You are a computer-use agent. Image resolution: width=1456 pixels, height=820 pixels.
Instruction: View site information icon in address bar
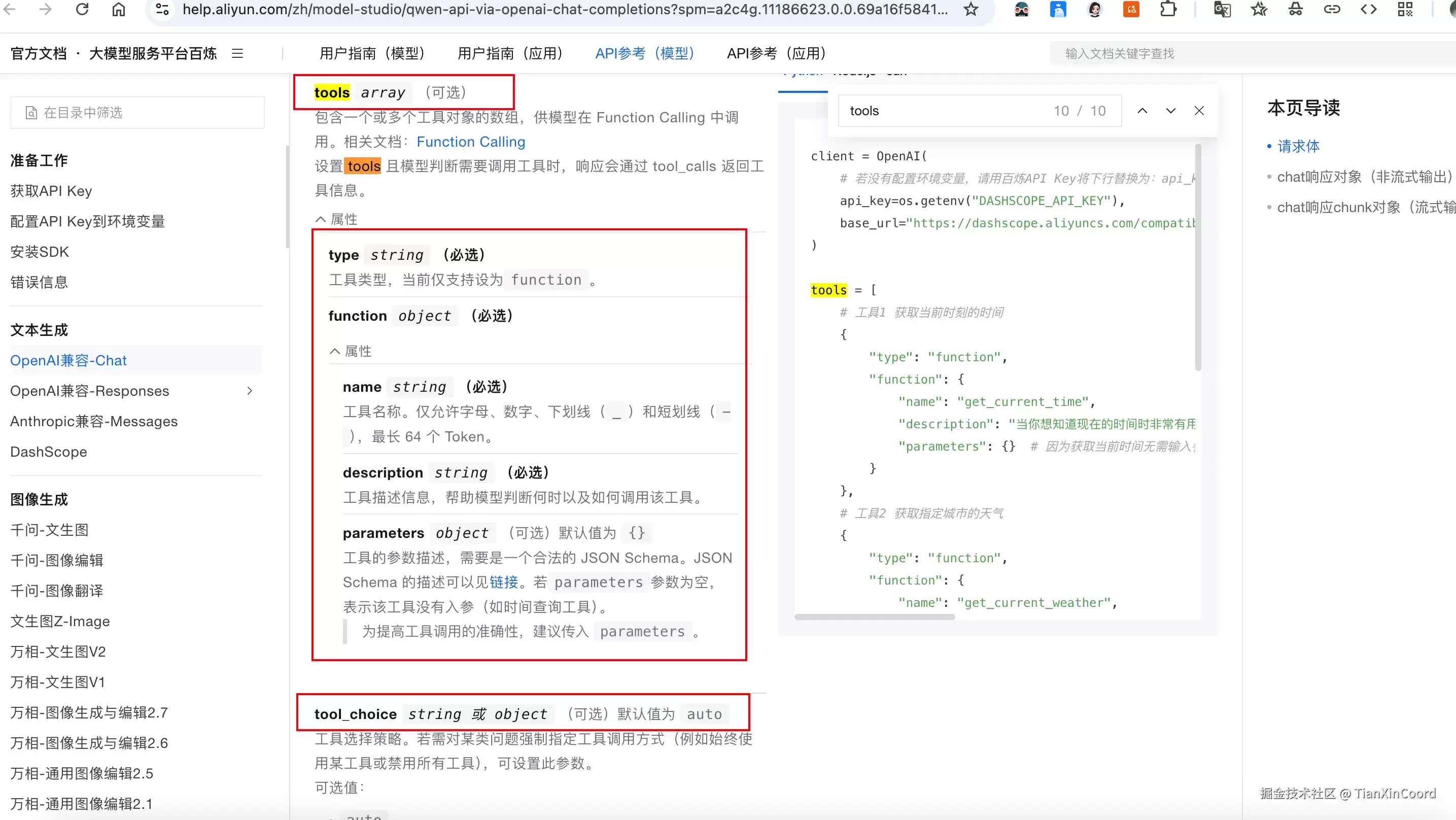point(162,9)
